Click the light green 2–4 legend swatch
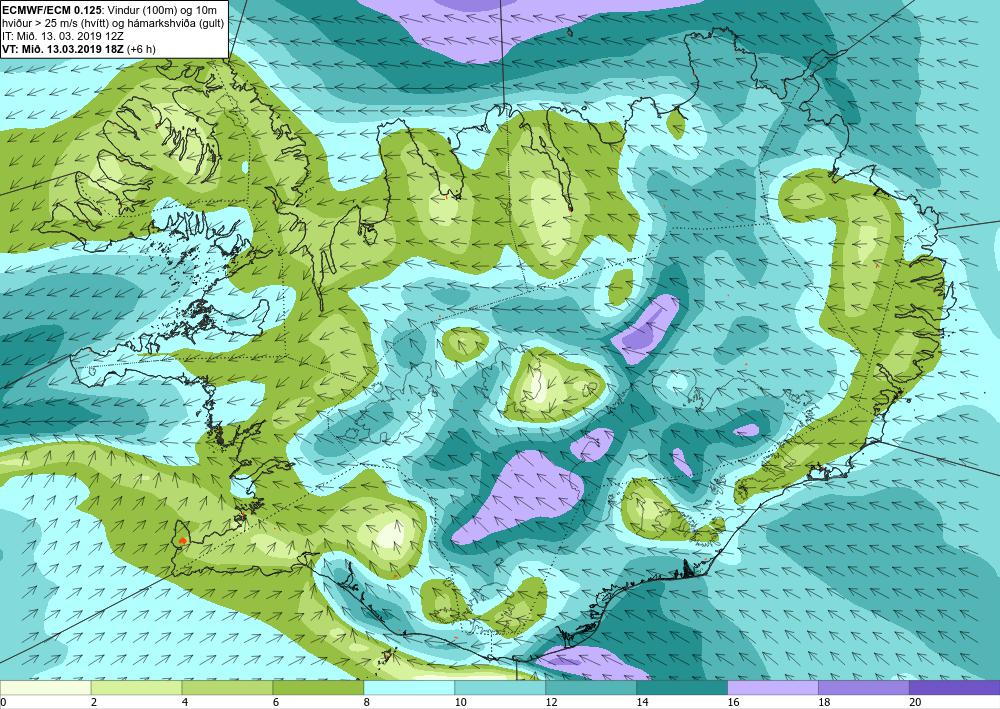The width and height of the screenshot is (1000, 709). [136, 688]
